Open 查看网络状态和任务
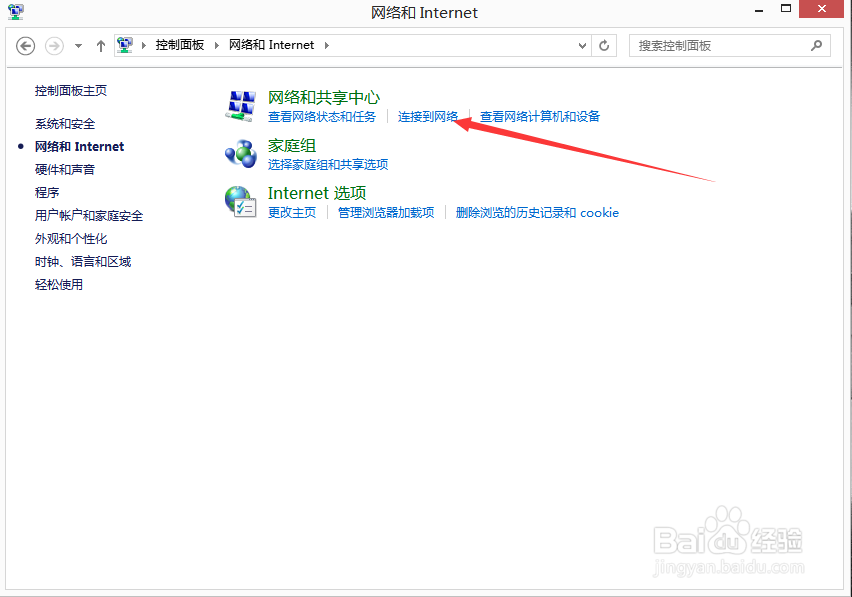The image size is (852, 597). click(x=325, y=116)
